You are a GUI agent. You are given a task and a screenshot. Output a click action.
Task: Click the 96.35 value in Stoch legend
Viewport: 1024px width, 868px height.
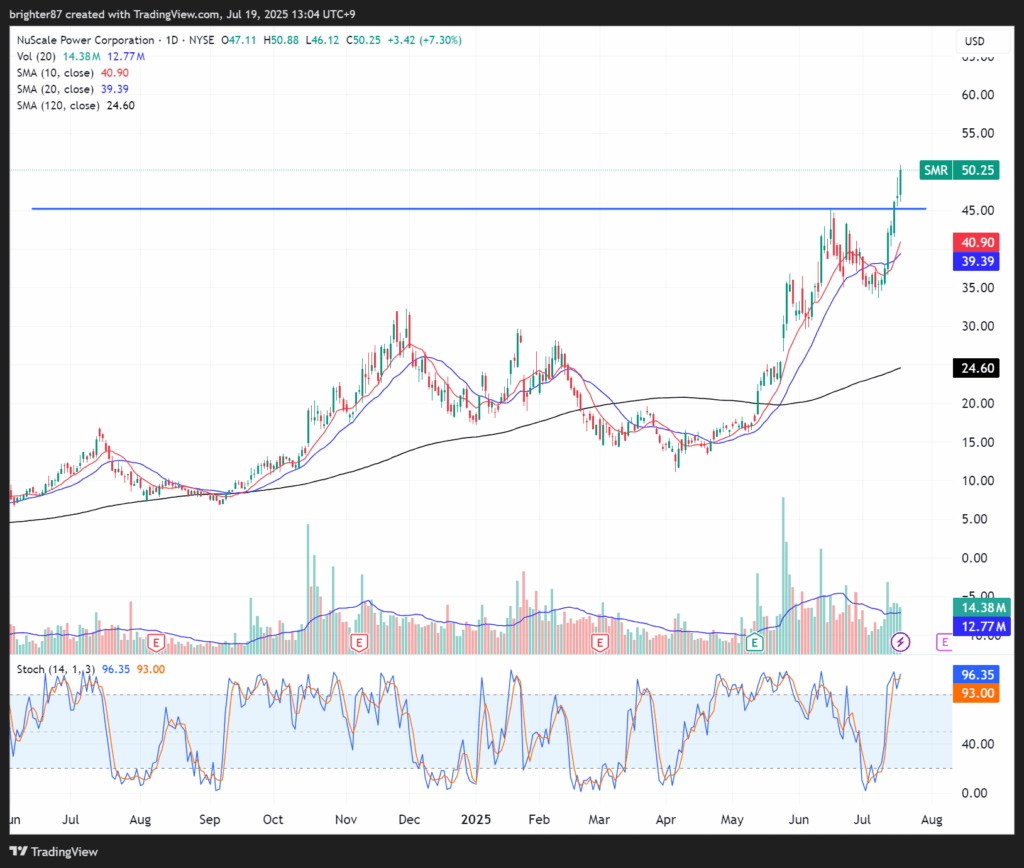point(116,669)
